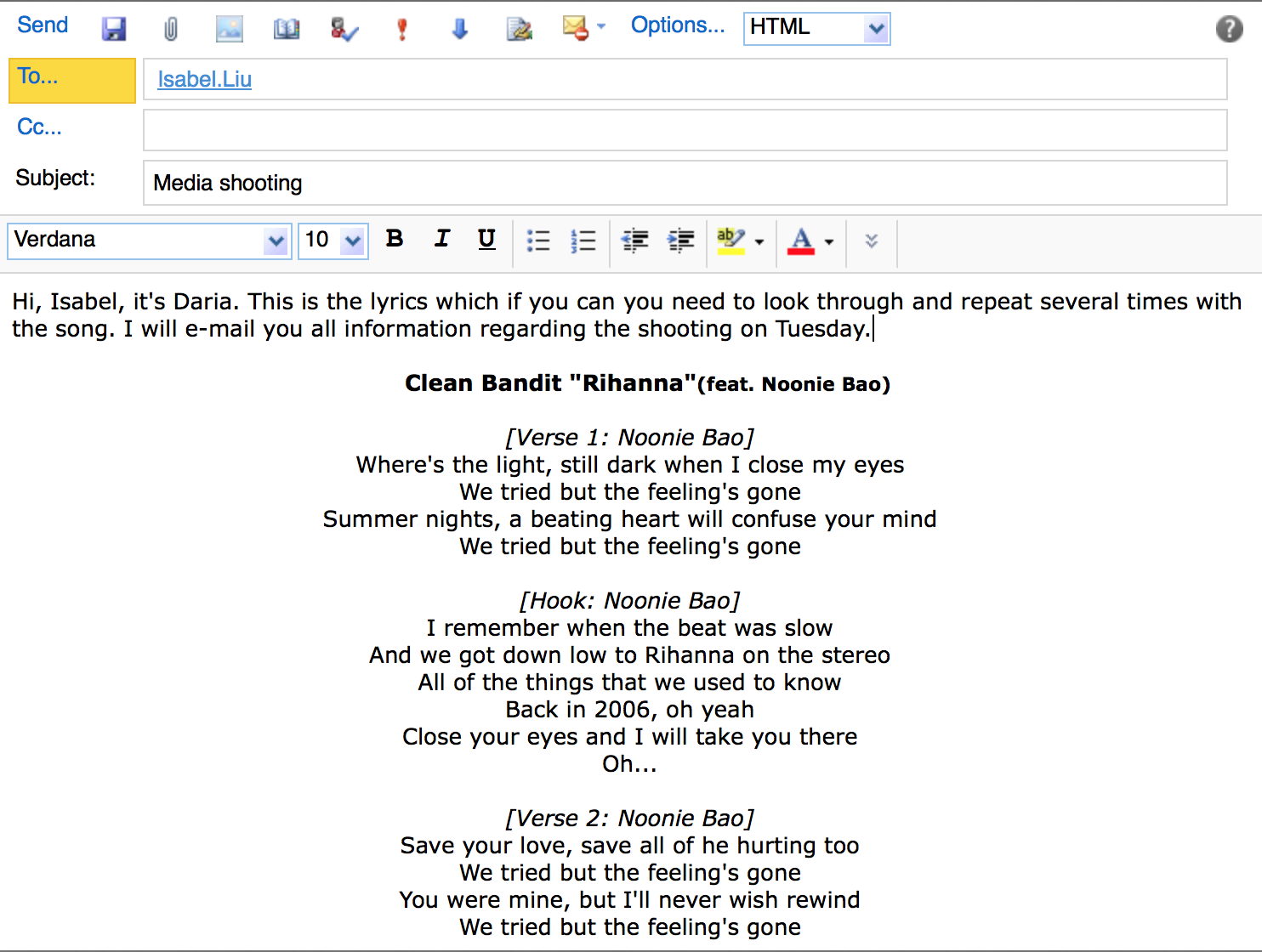Screen dimensions: 1262x952
Task: Expand highlight color dropdown arrow
Action: pyautogui.click(x=759, y=242)
